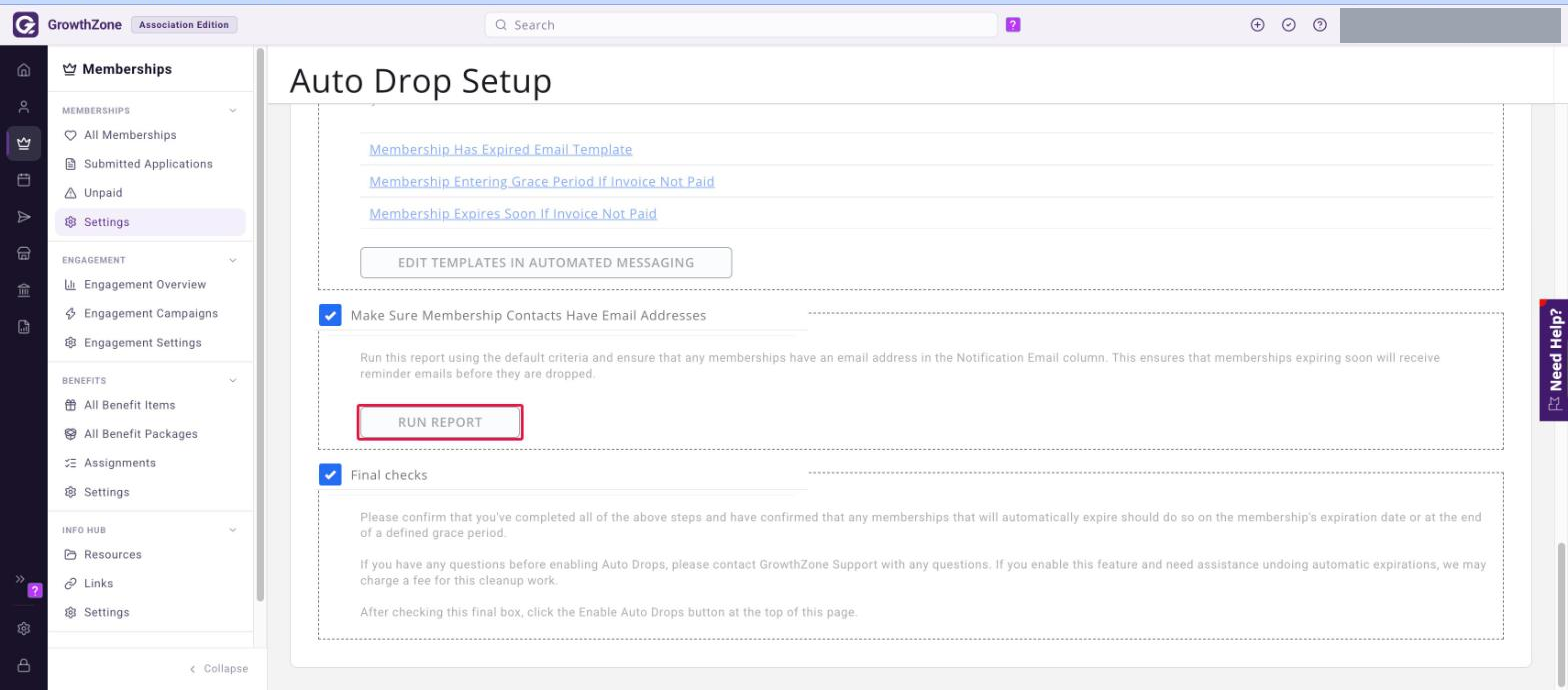Open Membership Entering Grace Period If Invoice Not Paid
This screenshot has height=690, width=1568.
(542, 182)
